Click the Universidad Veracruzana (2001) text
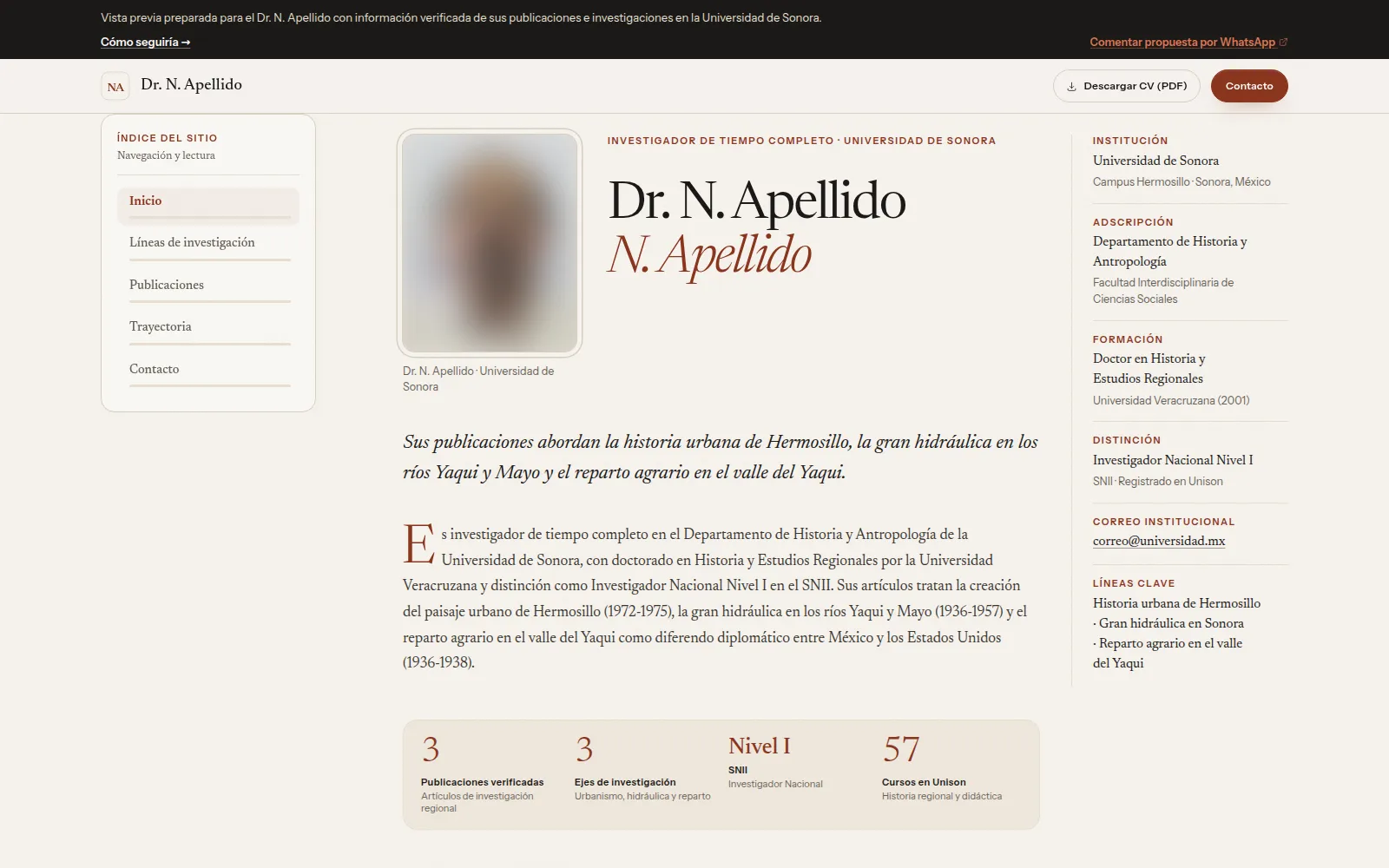The image size is (1389, 868). point(1171,400)
